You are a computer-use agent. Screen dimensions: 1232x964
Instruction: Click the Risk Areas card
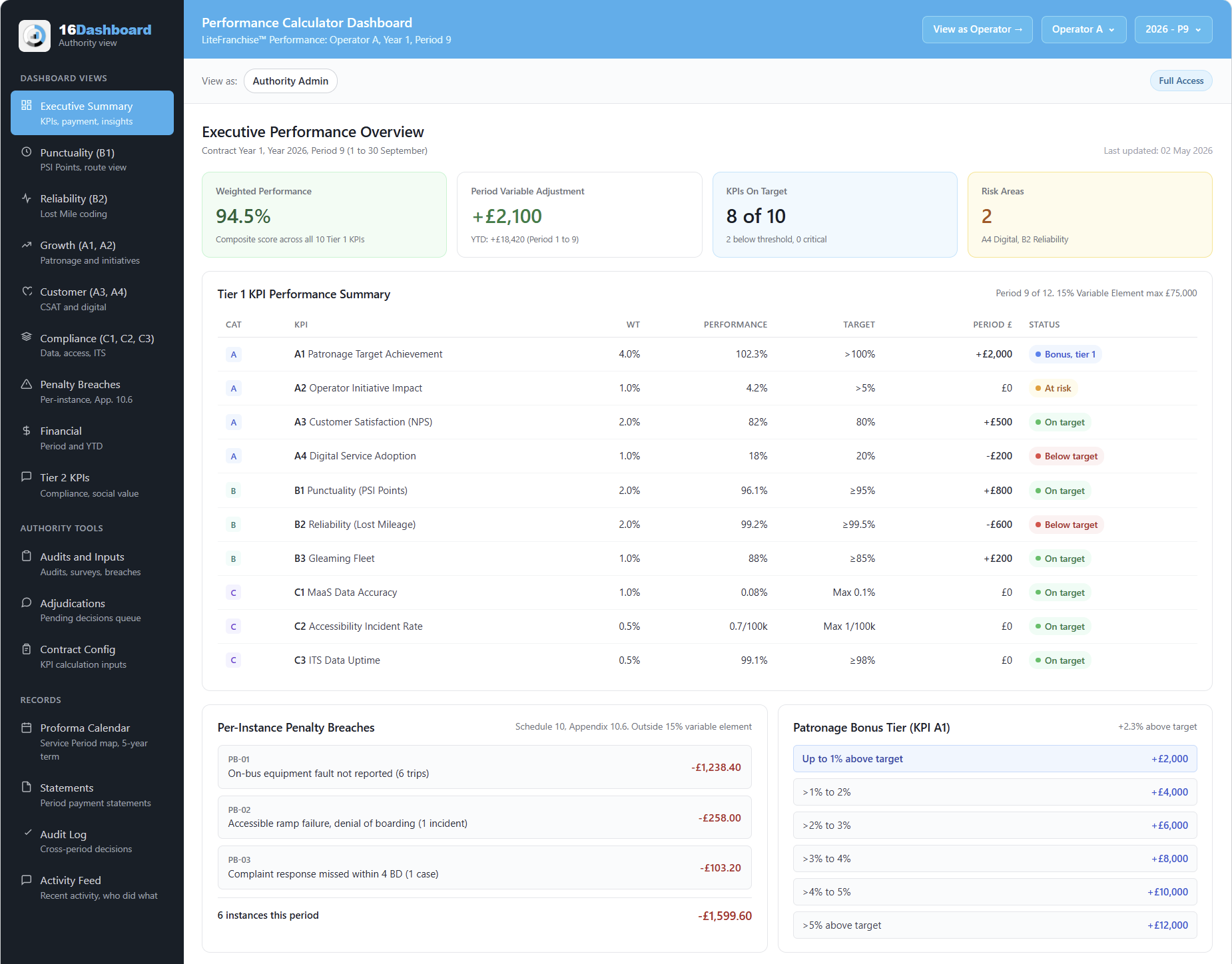pyautogui.click(x=1089, y=214)
